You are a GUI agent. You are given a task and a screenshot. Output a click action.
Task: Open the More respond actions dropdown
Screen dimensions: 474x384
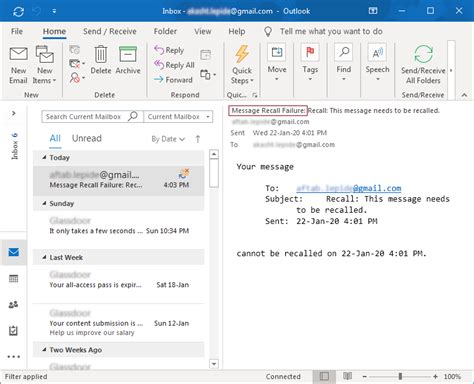click(x=208, y=74)
